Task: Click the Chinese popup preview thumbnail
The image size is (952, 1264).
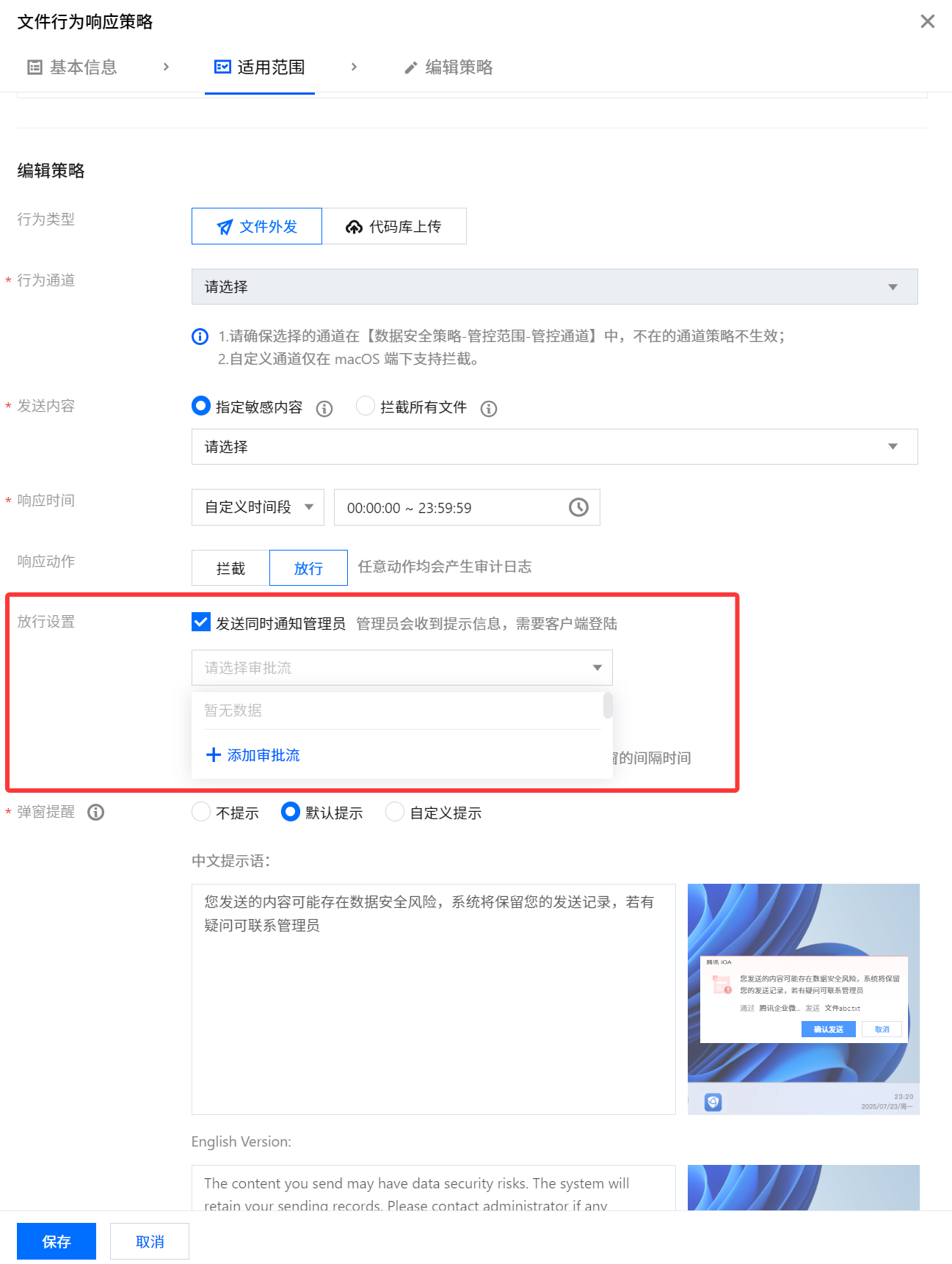Action: (x=804, y=999)
